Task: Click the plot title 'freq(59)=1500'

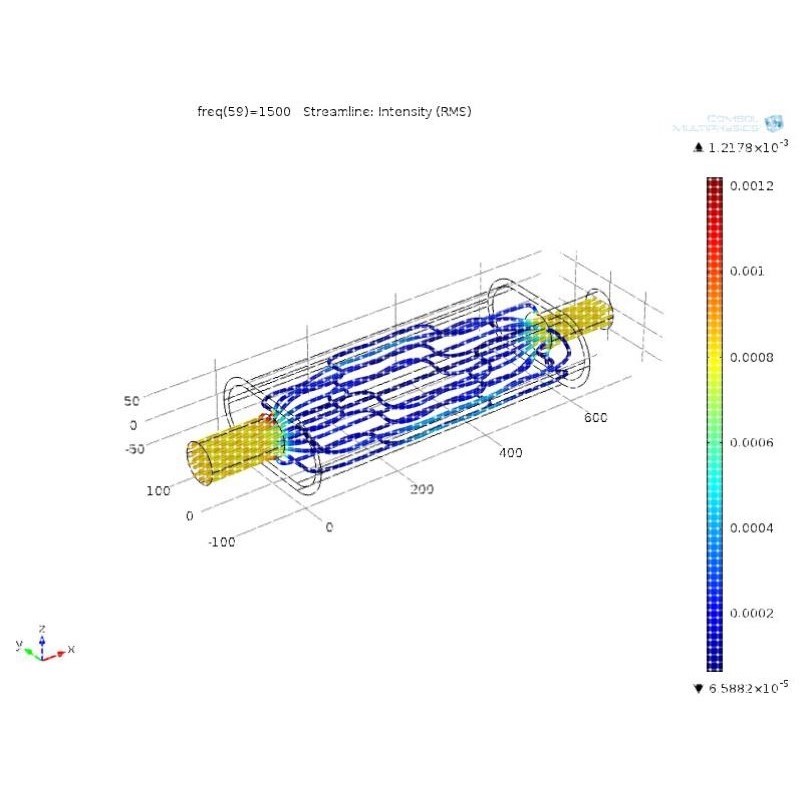Action: (244, 112)
